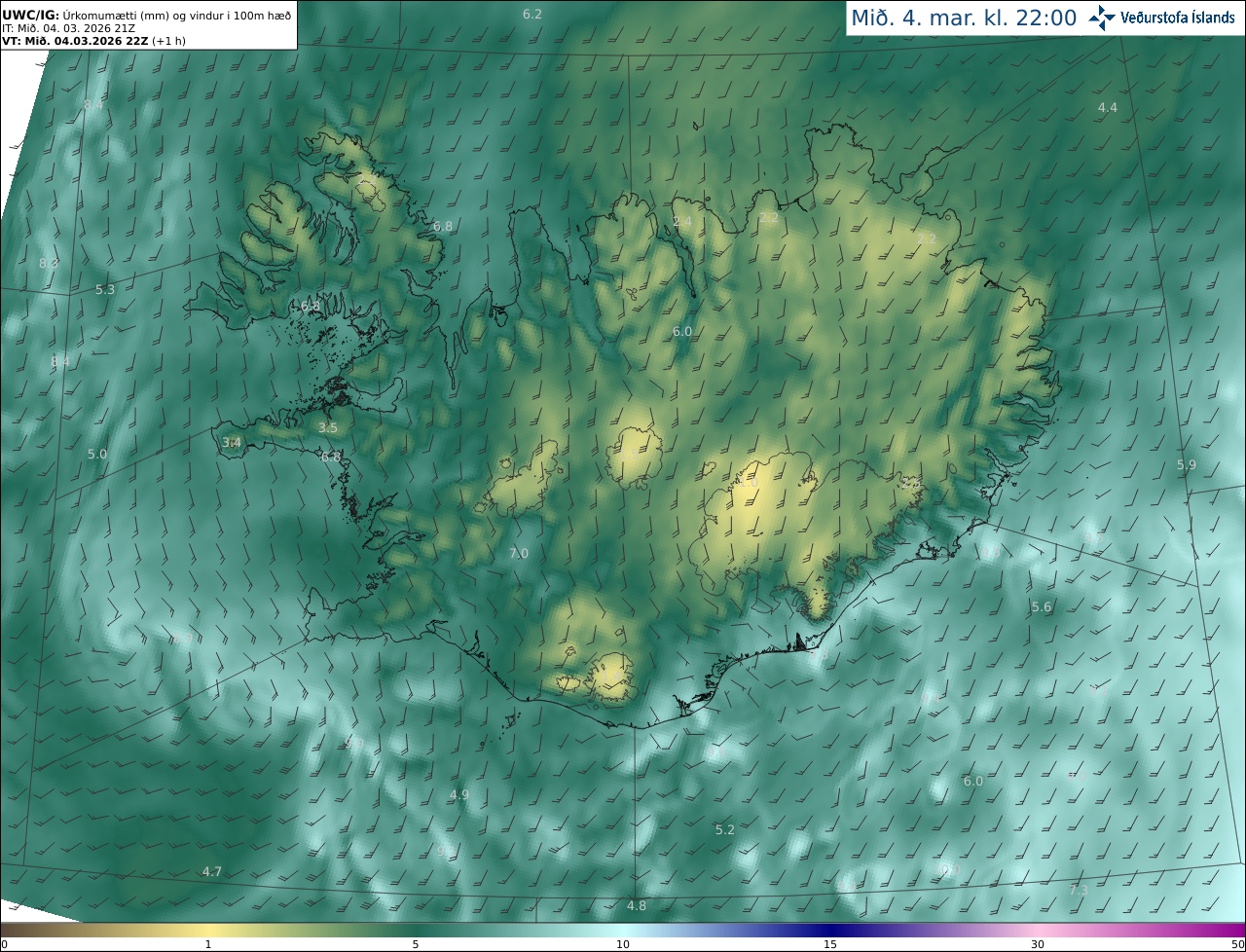Click the 'IT: Mið. 04. 03. 2026 21Z' line
1246x952 pixels.
point(68,27)
